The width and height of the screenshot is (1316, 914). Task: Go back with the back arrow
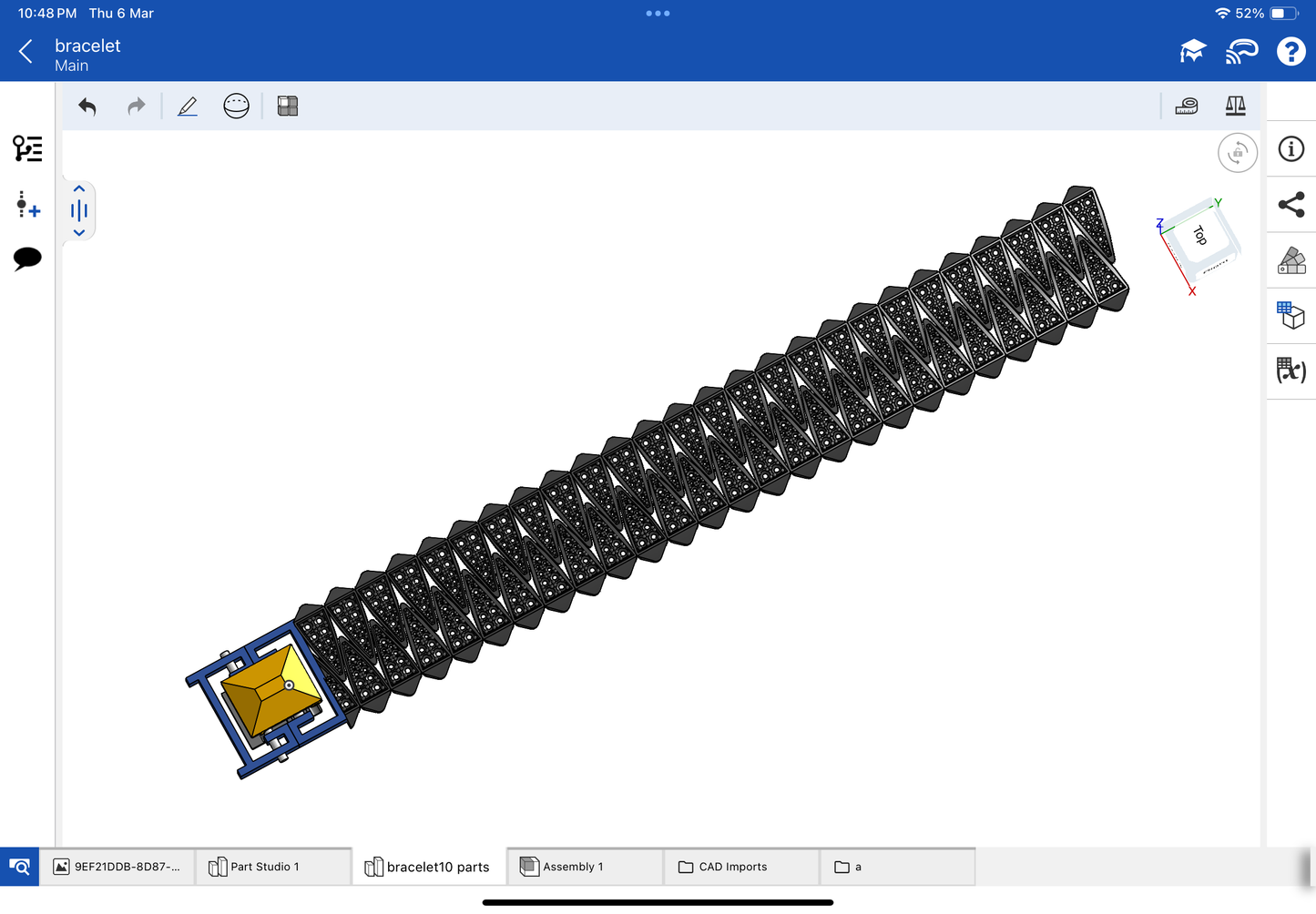26,52
